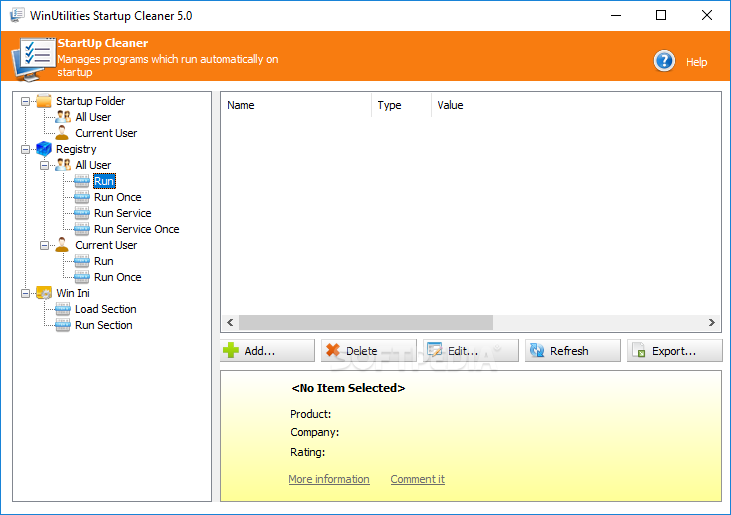The image size is (731, 515).
Task: Select the Load Section entry
Action: (106, 309)
